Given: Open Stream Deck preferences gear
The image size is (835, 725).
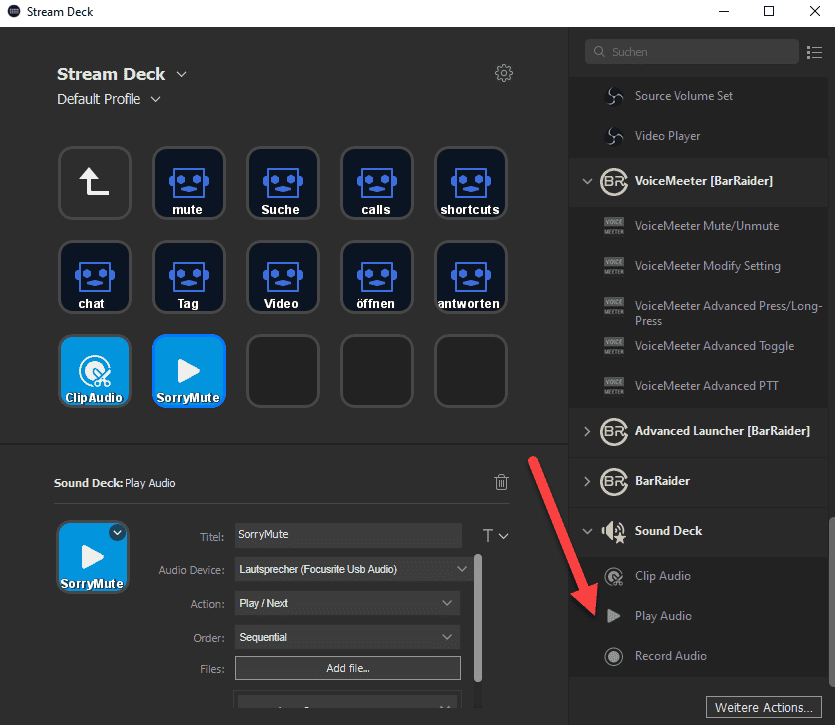Looking at the screenshot, I should [x=504, y=73].
